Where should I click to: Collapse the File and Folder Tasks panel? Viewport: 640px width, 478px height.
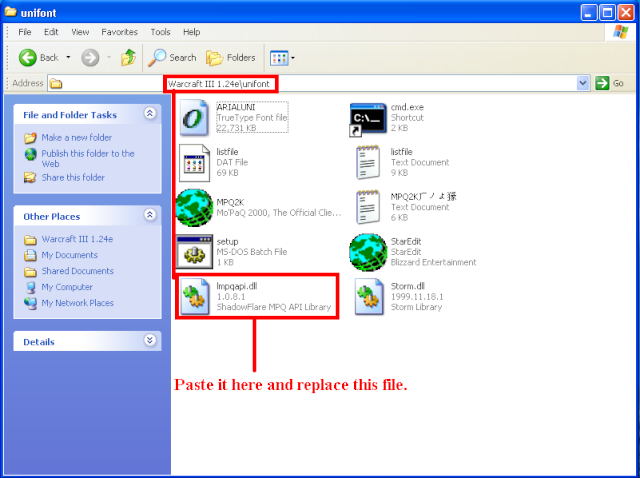pyautogui.click(x=150, y=113)
